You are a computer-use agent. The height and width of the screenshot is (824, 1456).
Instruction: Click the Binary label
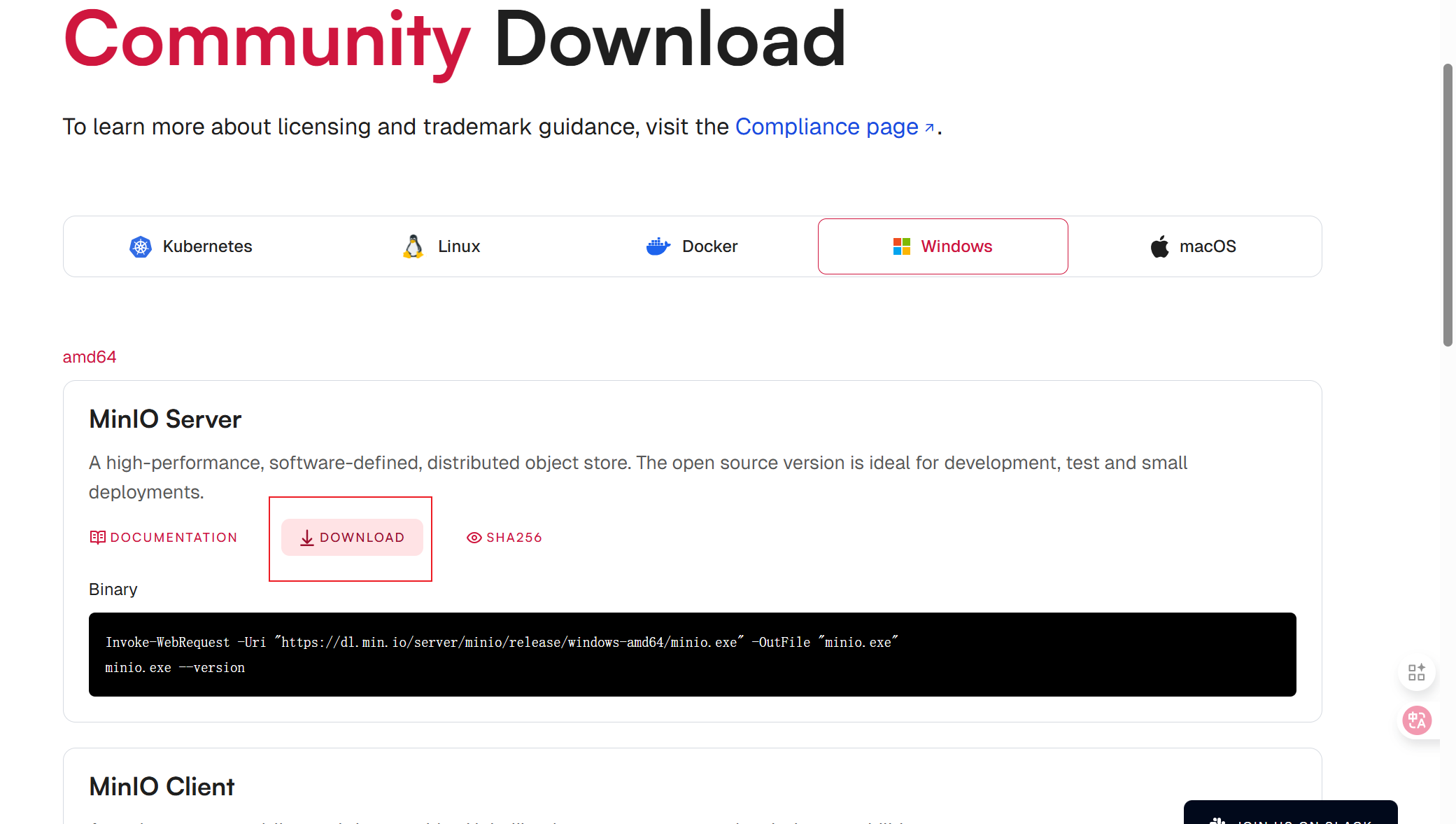(113, 589)
